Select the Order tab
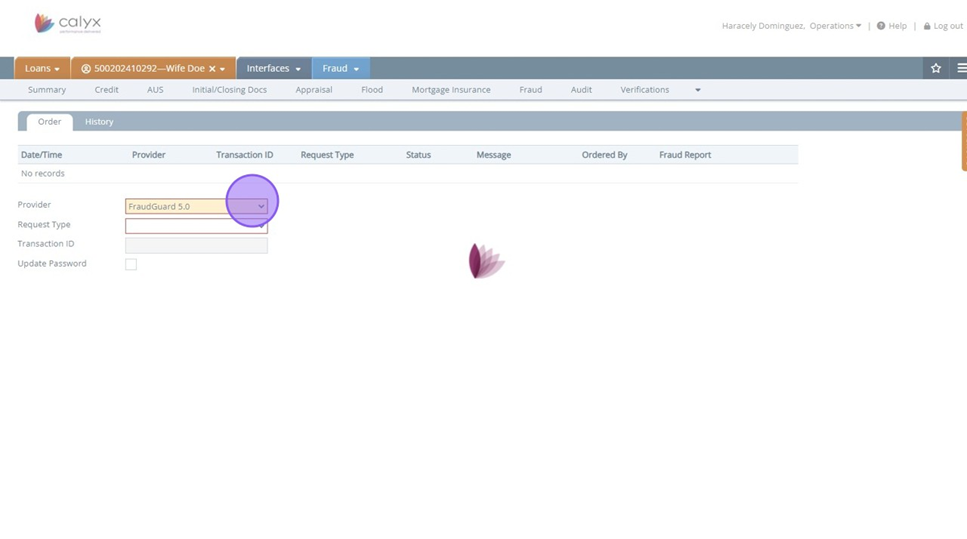Viewport: 967px width, 539px height. point(49,122)
